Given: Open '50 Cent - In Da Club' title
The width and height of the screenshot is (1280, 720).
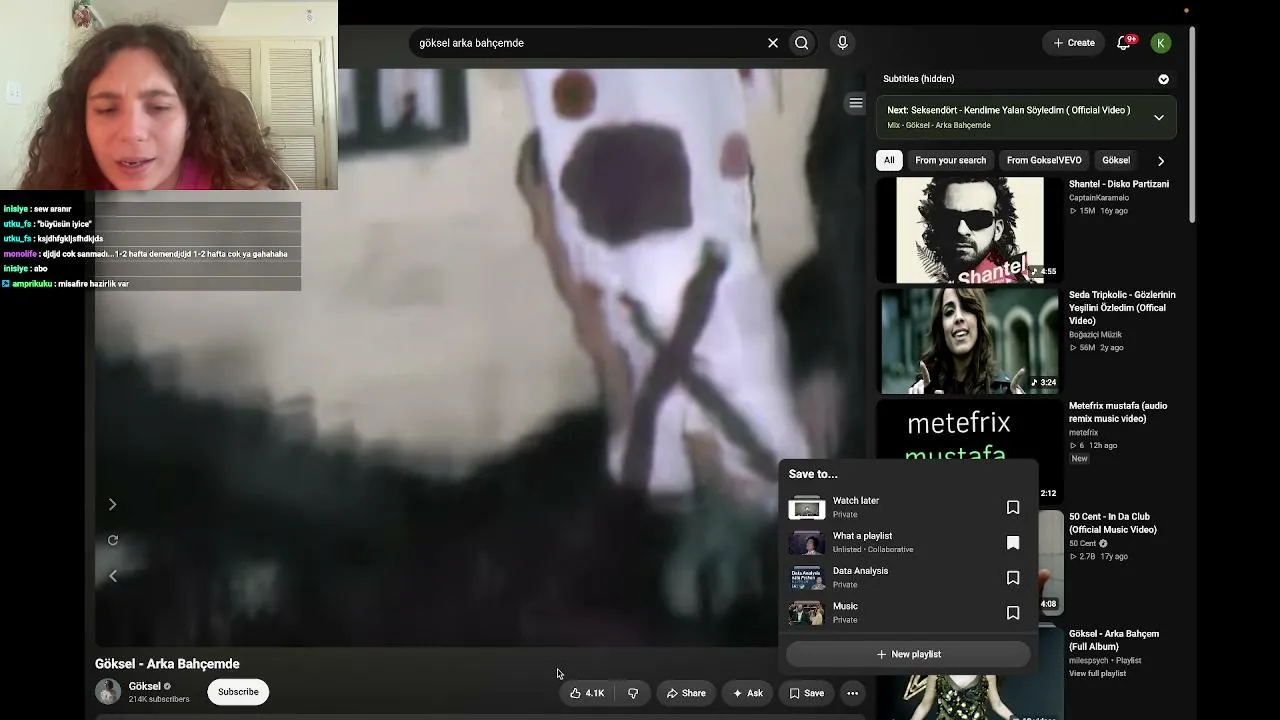Looking at the screenshot, I should coord(1113,523).
